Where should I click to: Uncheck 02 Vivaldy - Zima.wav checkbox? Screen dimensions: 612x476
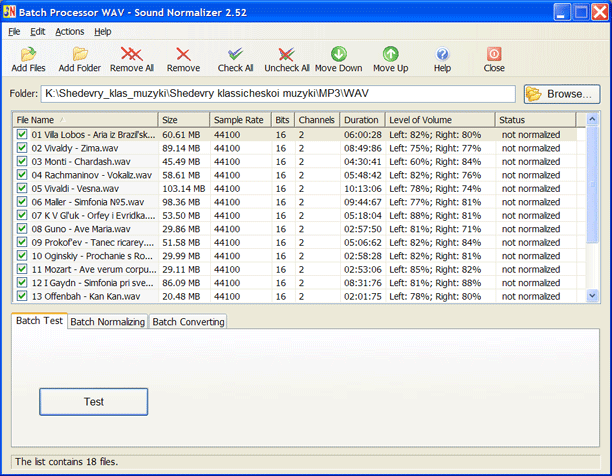coord(22,148)
